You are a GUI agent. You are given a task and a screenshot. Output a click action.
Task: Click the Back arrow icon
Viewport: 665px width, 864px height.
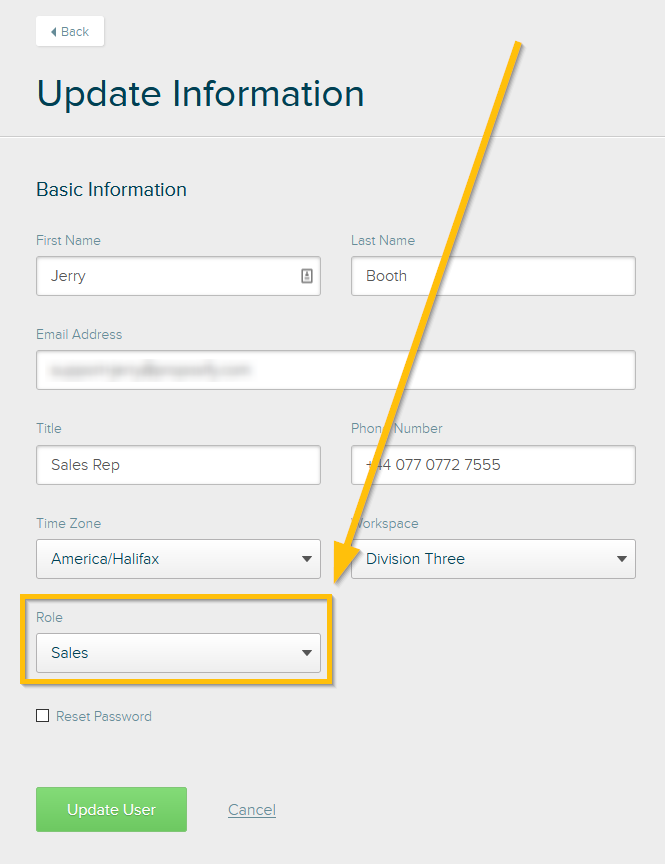[x=53, y=32]
